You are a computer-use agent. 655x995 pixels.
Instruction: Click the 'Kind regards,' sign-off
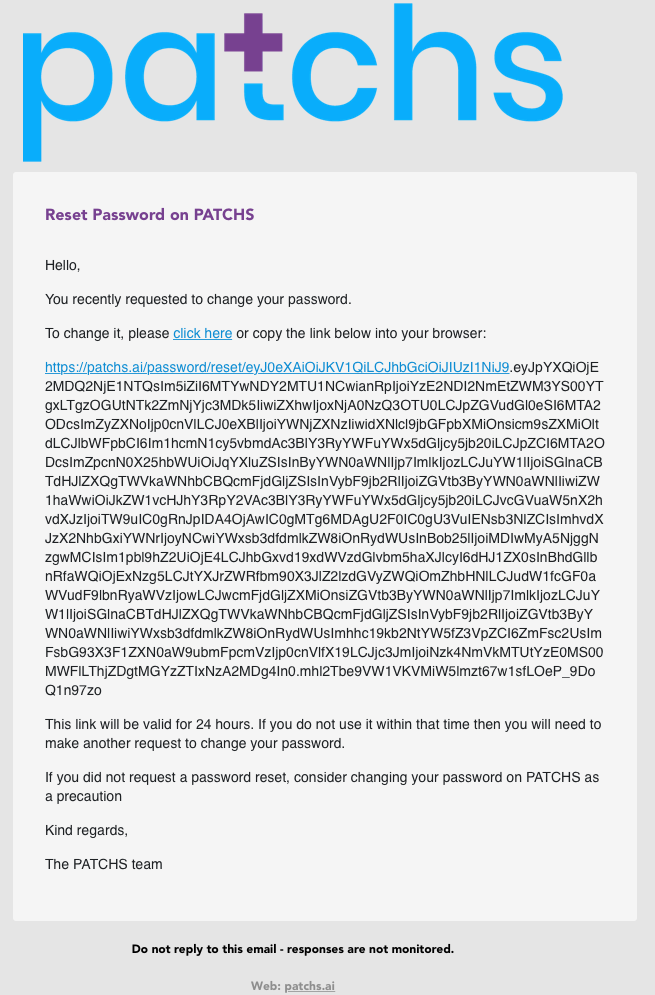point(86,830)
